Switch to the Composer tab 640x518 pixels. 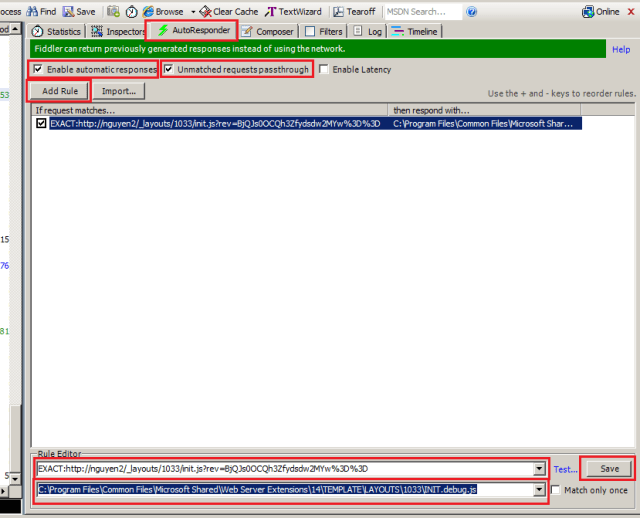click(x=267, y=32)
